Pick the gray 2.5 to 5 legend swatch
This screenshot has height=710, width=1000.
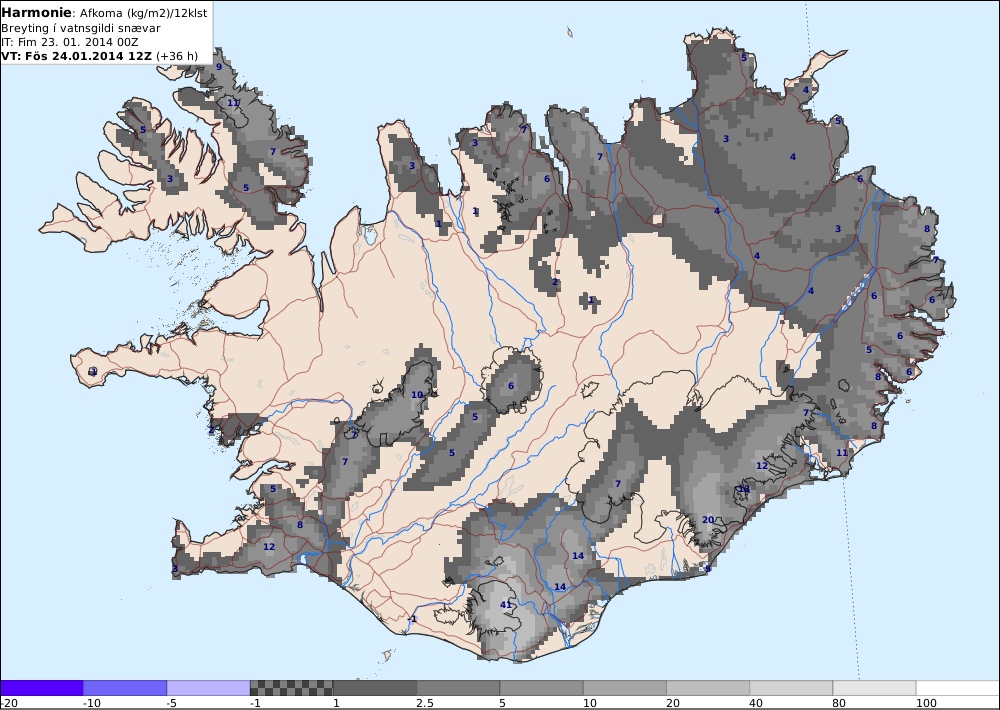pos(458,688)
